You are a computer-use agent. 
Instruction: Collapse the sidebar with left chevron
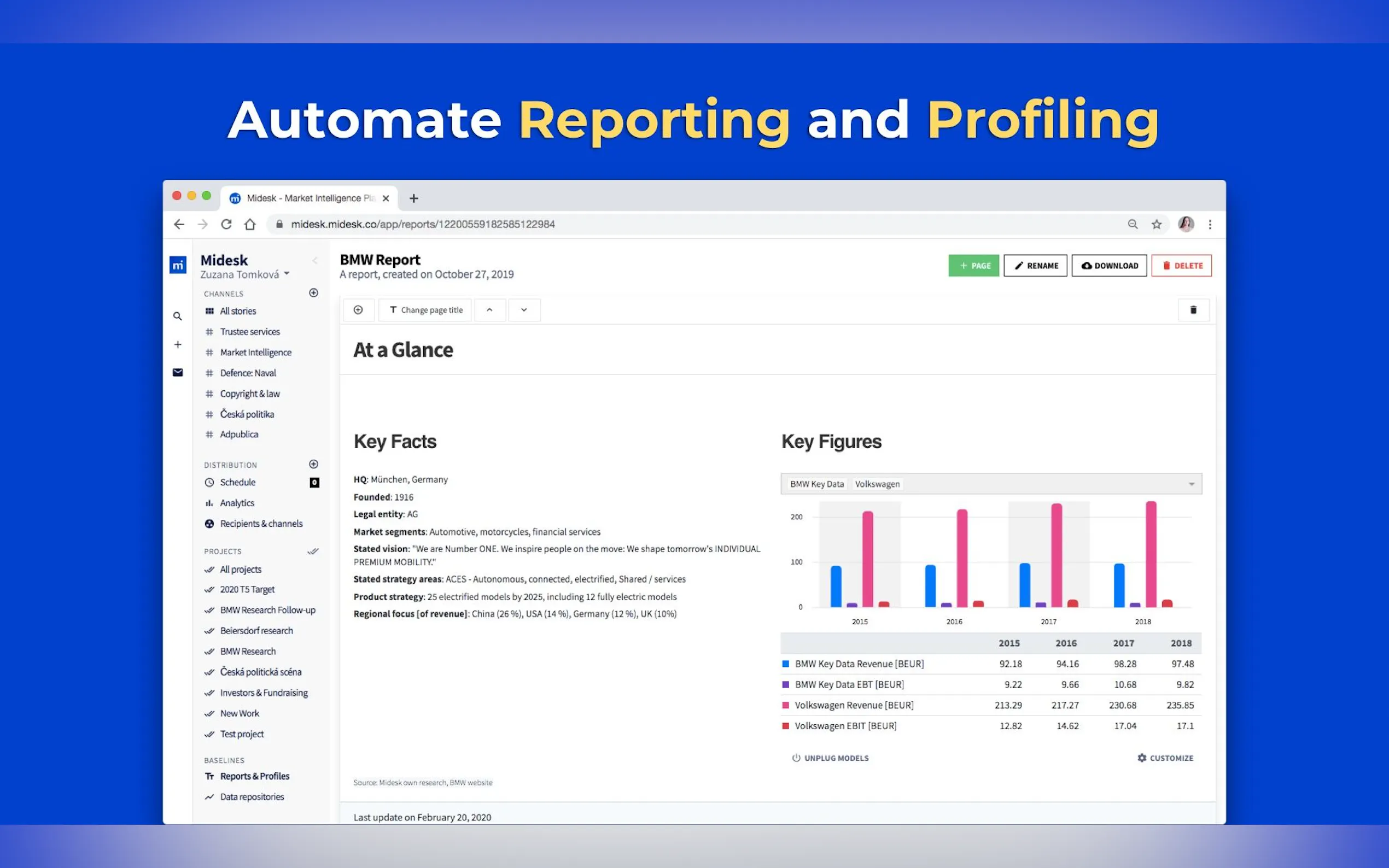tap(314, 261)
